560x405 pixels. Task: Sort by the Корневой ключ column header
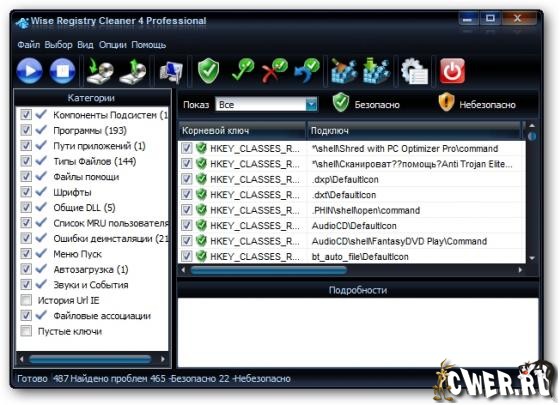[x=242, y=131]
